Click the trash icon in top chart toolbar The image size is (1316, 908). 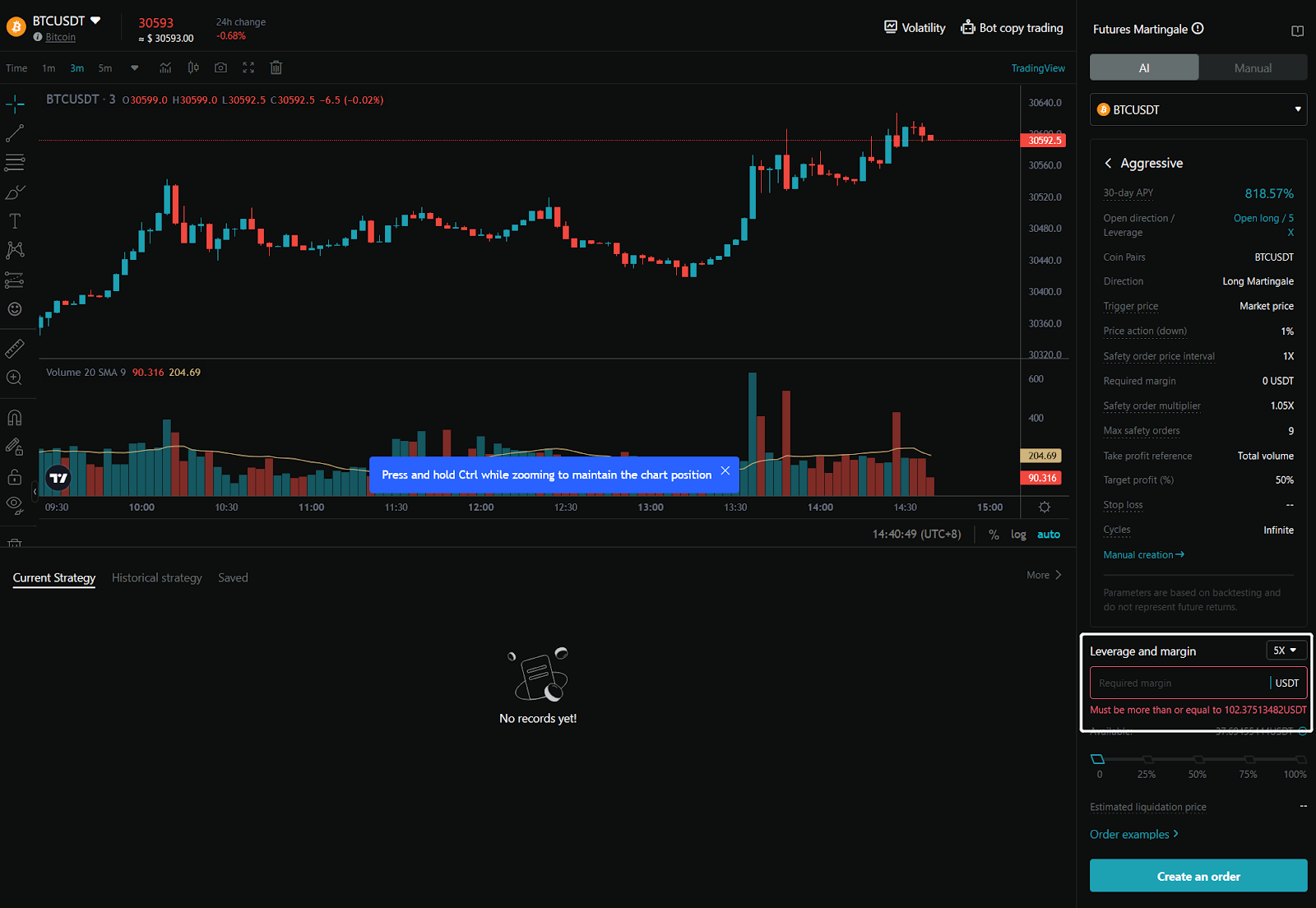tap(276, 68)
